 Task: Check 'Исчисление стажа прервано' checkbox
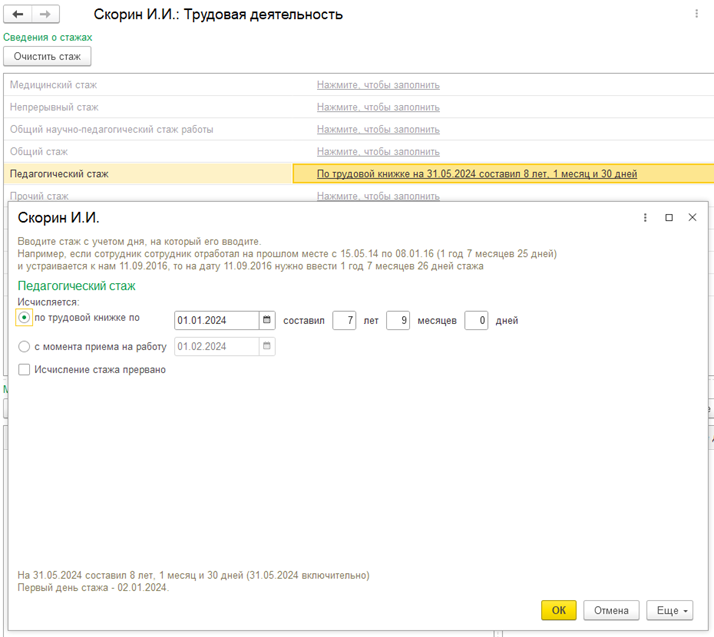24,369
